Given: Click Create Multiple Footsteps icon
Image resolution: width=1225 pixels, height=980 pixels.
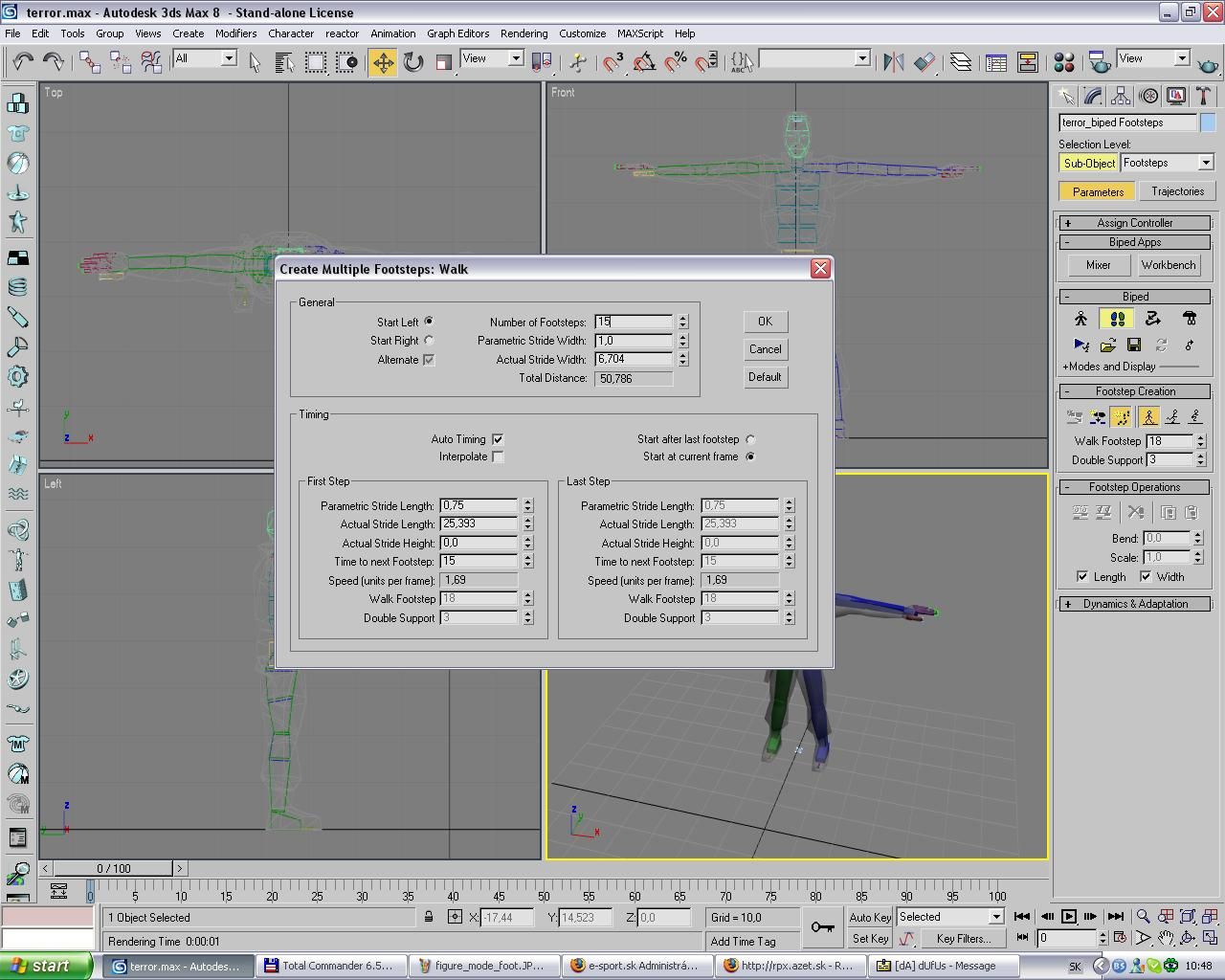Looking at the screenshot, I should [x=1121, y=416].
